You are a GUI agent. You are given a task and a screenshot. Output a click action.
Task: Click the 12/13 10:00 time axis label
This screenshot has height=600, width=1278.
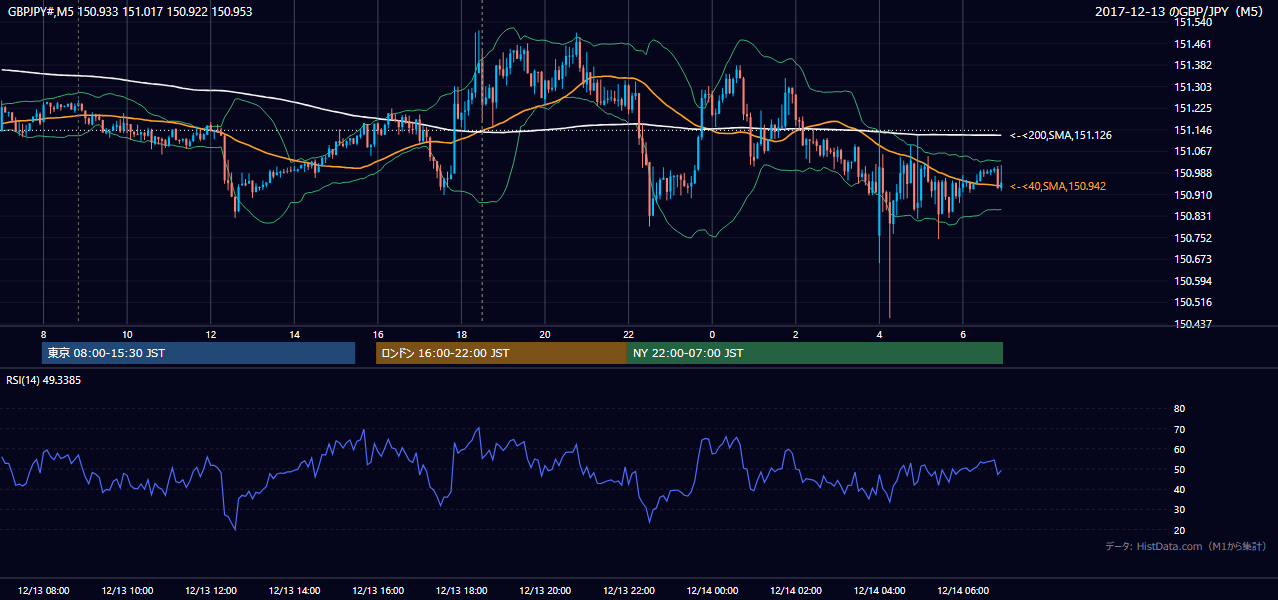[x=127, y=591]
